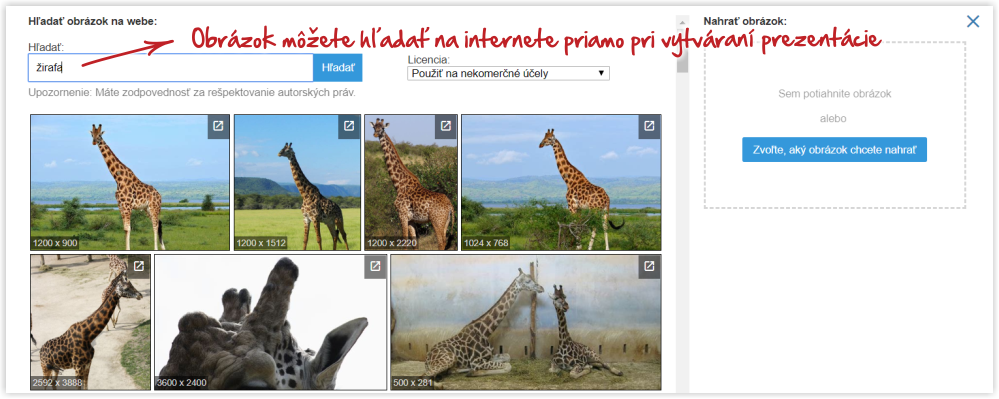
Task: Click the results scrollbar up arrow
Action: coord(682,20)
